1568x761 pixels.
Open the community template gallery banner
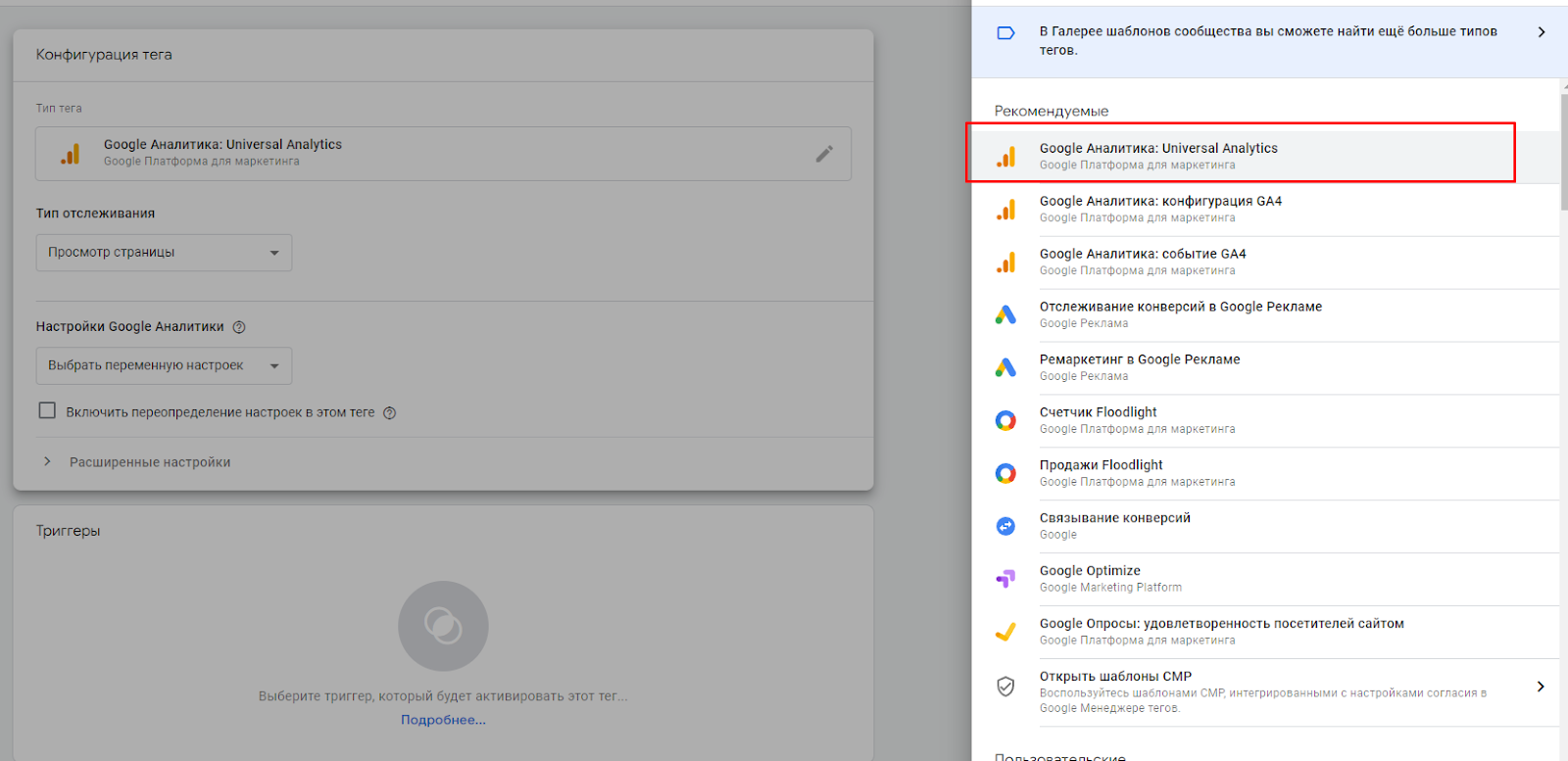1268,40
